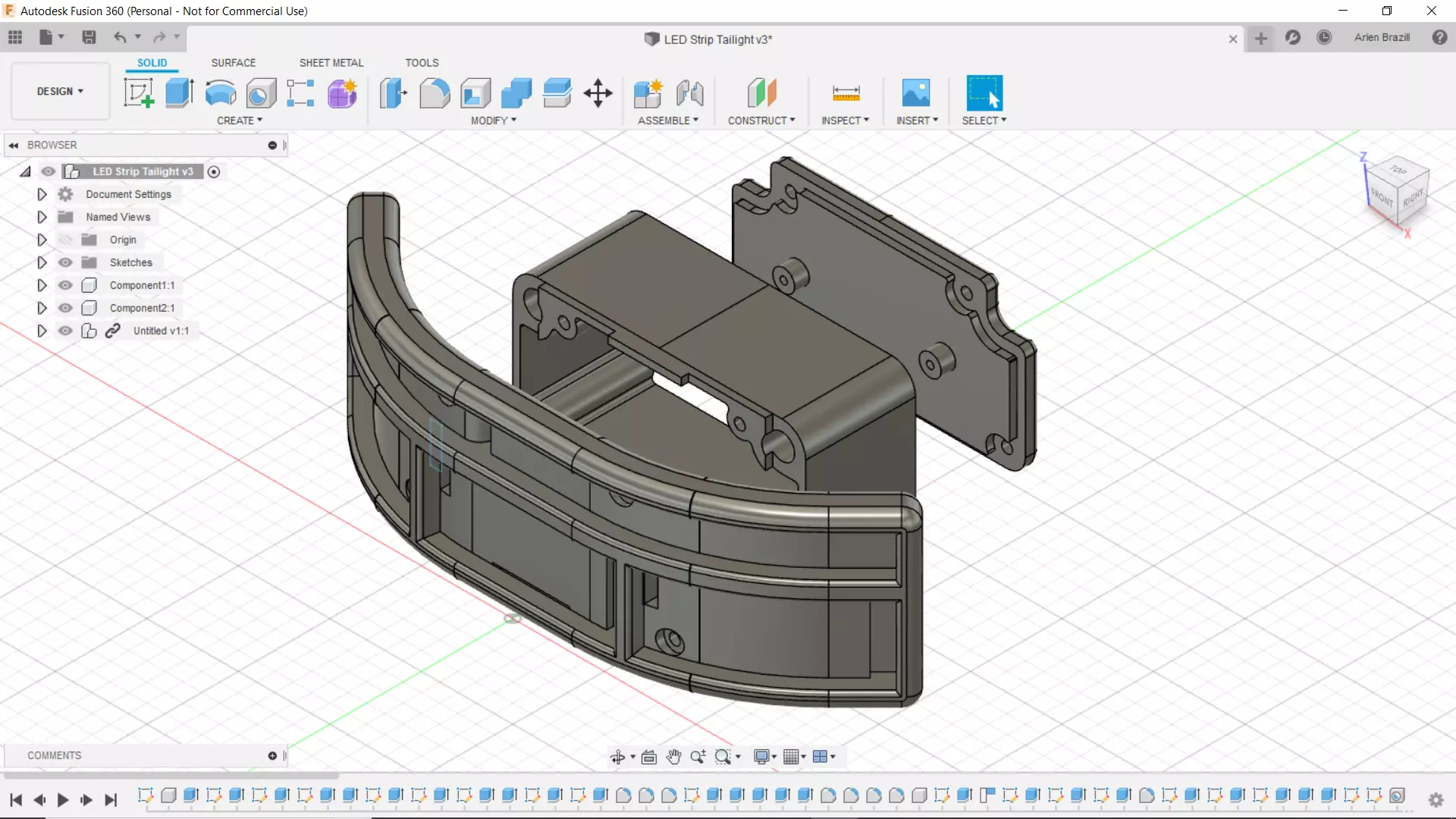Select the Revolve tool icon
The width and height of the screenshot is (1456, 819).
pos(221,93)
